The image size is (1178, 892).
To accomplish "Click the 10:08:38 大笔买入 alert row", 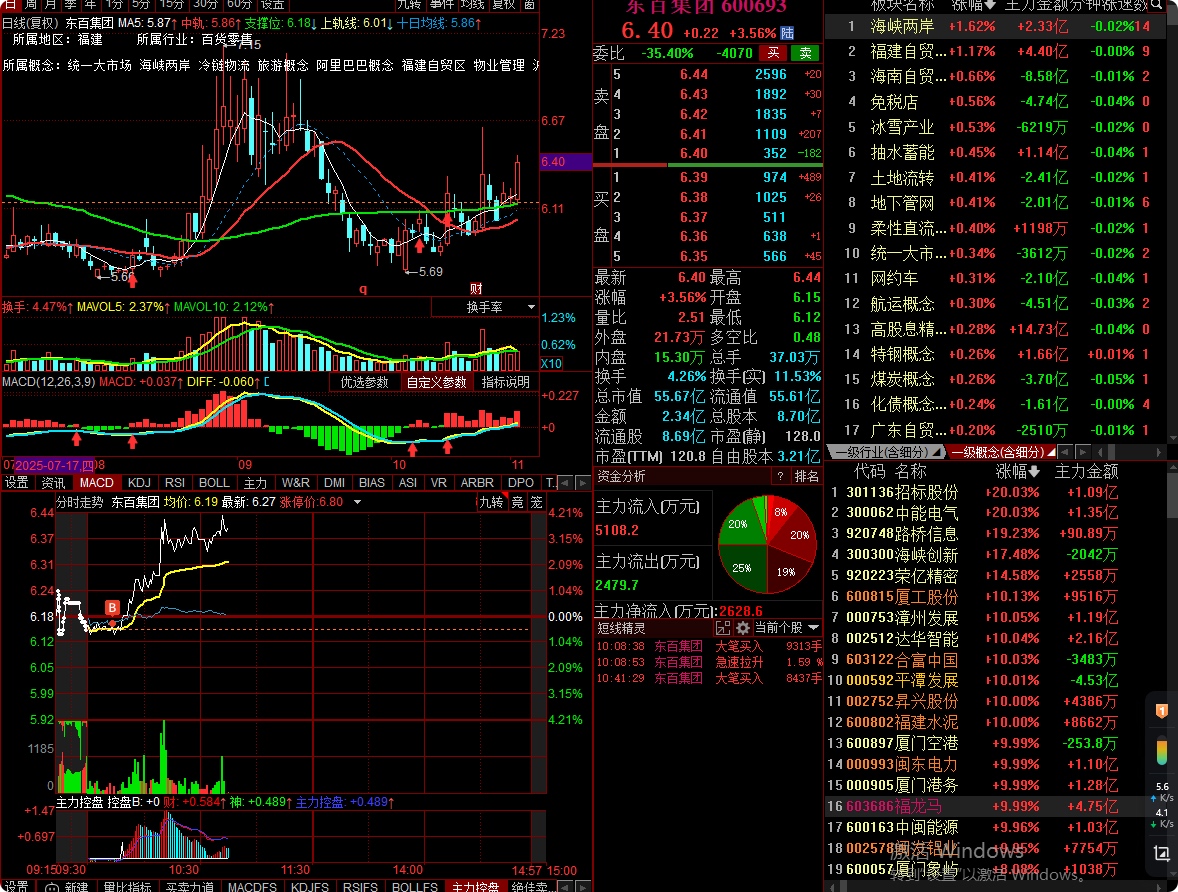I will click(x=708, y=646).
